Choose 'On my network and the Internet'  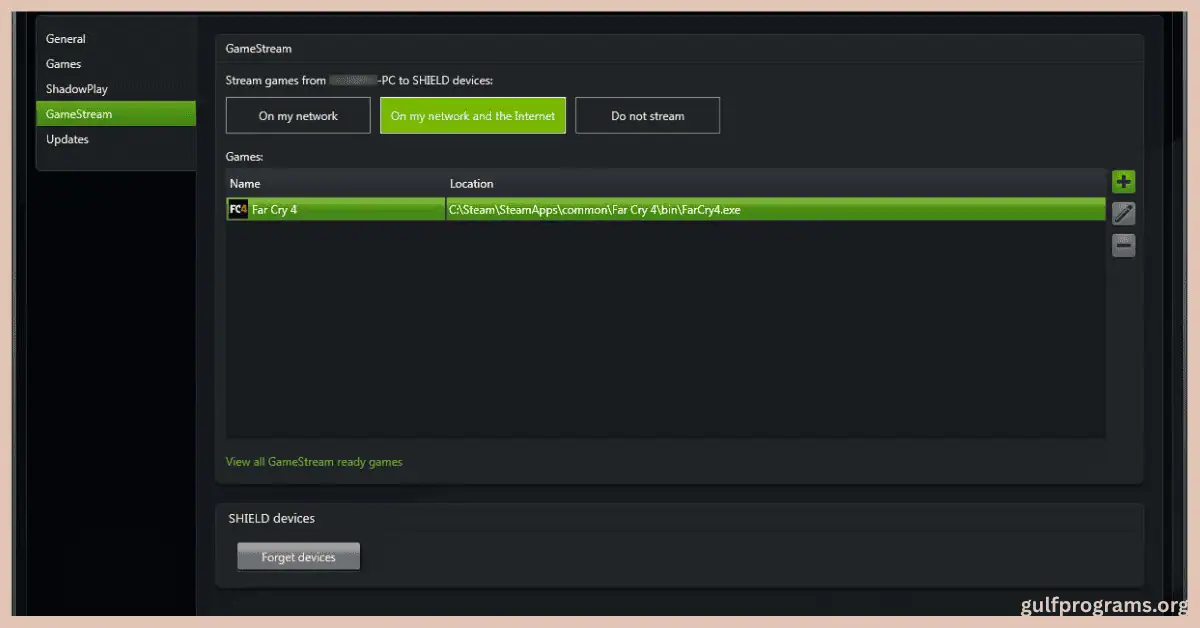473,116
